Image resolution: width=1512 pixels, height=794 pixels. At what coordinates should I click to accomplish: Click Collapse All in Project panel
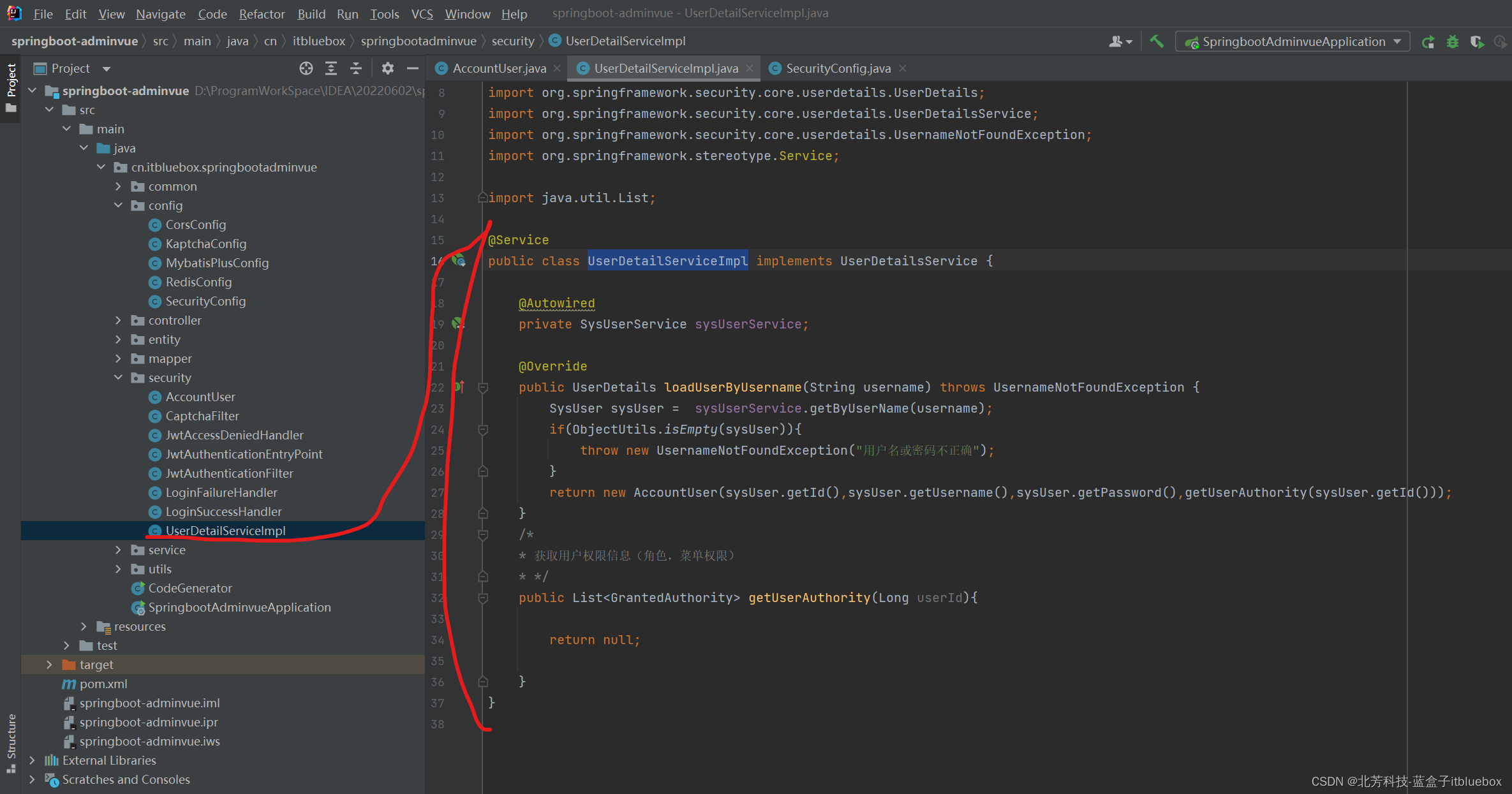[356, 68]
